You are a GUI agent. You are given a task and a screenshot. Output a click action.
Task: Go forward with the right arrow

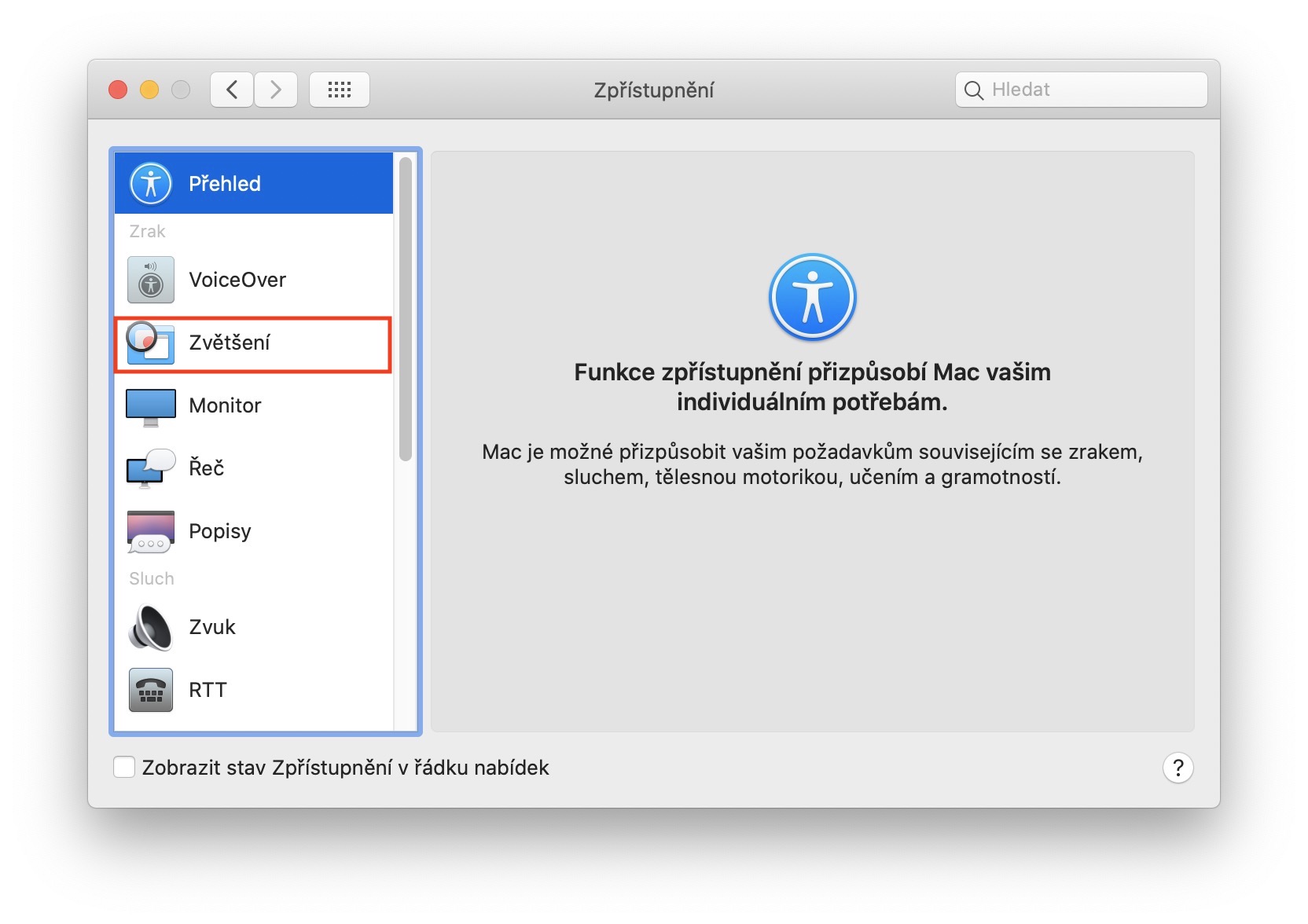[276, 90]
